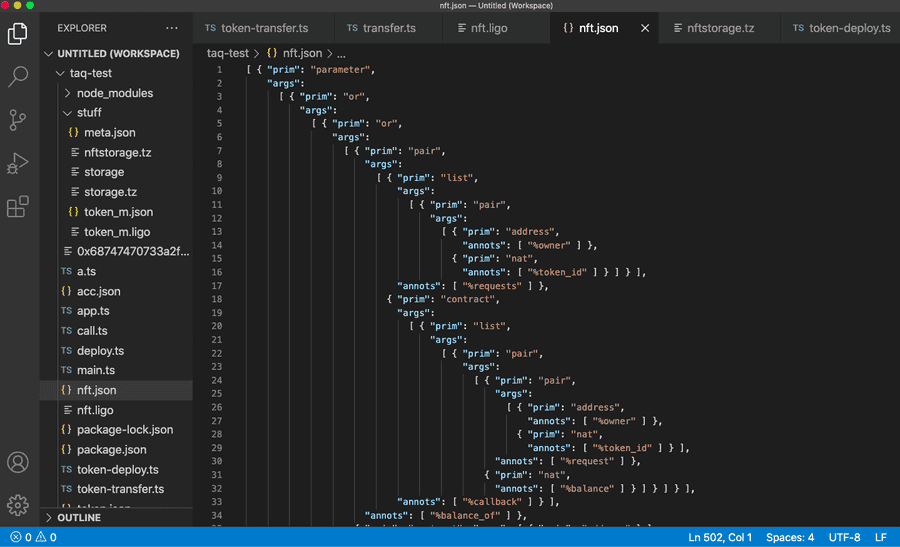Expand the node_modules folder
The height and width of the screenshot is (547, 900).
114,93
